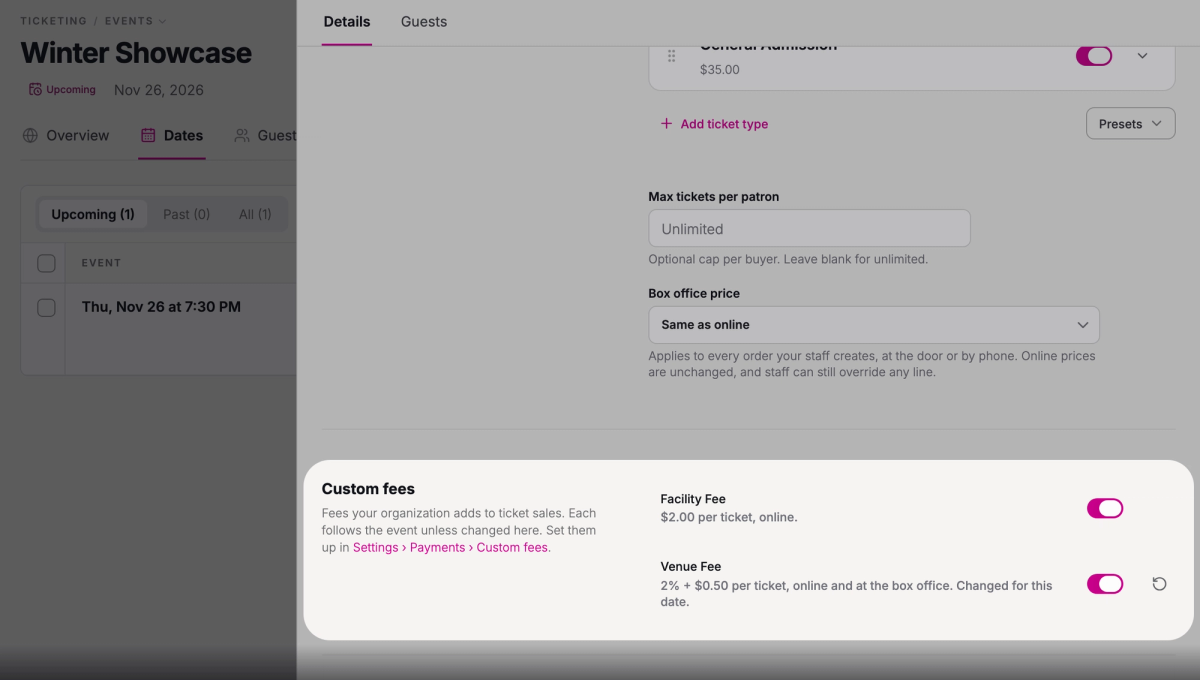Click the Guests people icon
The width and height of the screenshot is (1200, 680).
[242, 135]
